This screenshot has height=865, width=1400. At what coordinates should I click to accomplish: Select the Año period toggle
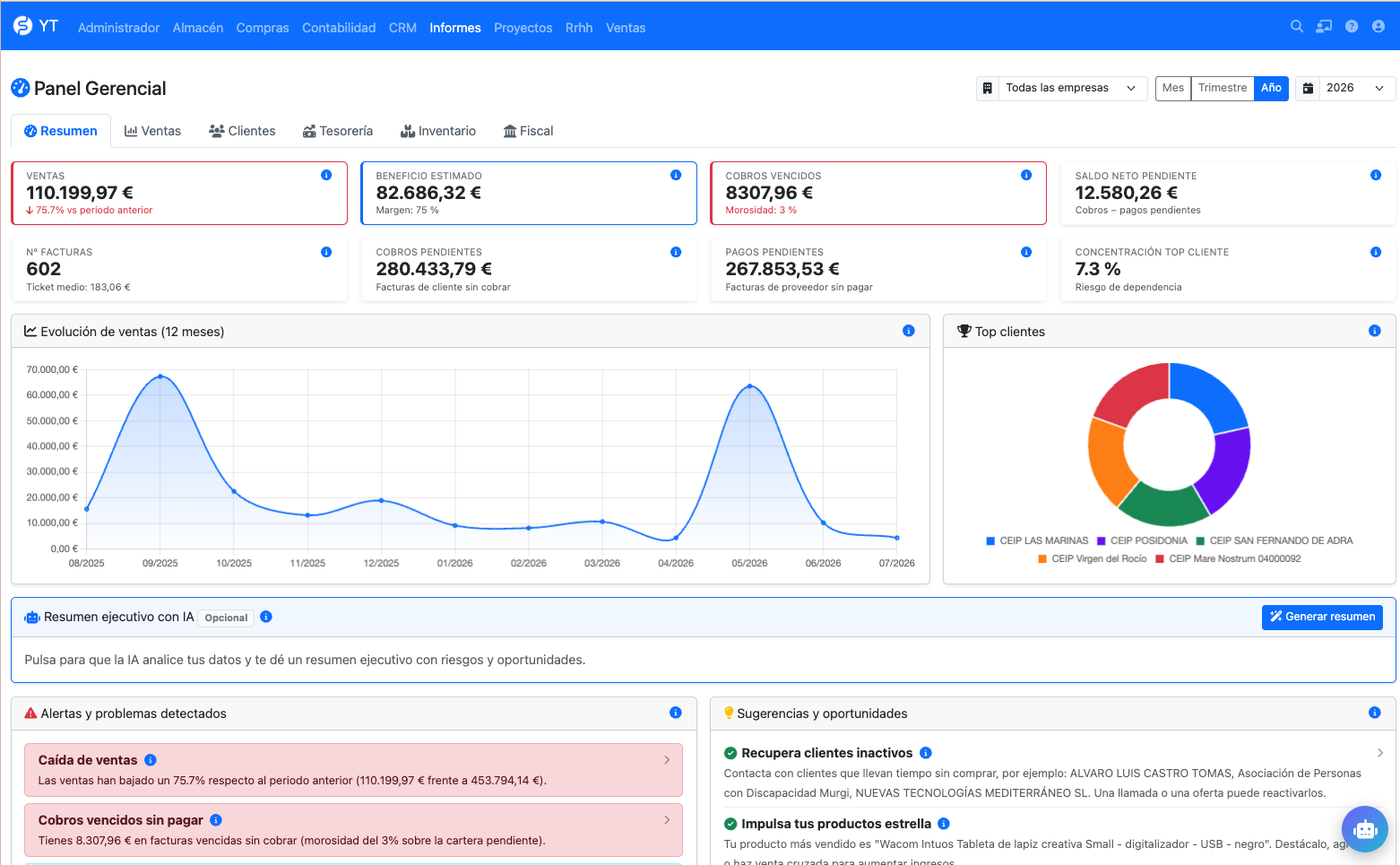click(x=1271, y=88)
